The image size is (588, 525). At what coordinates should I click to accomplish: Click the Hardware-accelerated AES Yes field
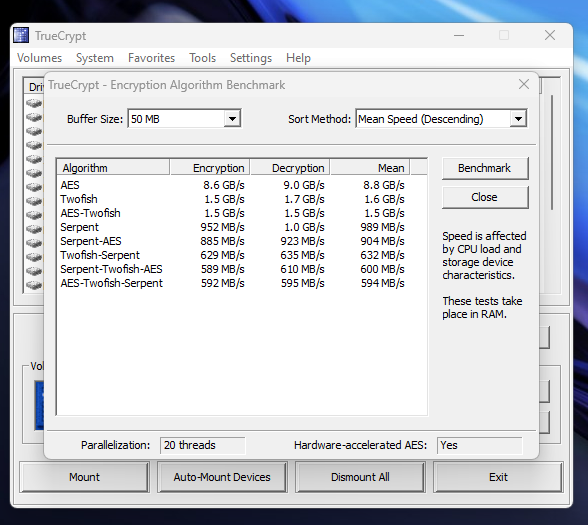pos(480,445)
